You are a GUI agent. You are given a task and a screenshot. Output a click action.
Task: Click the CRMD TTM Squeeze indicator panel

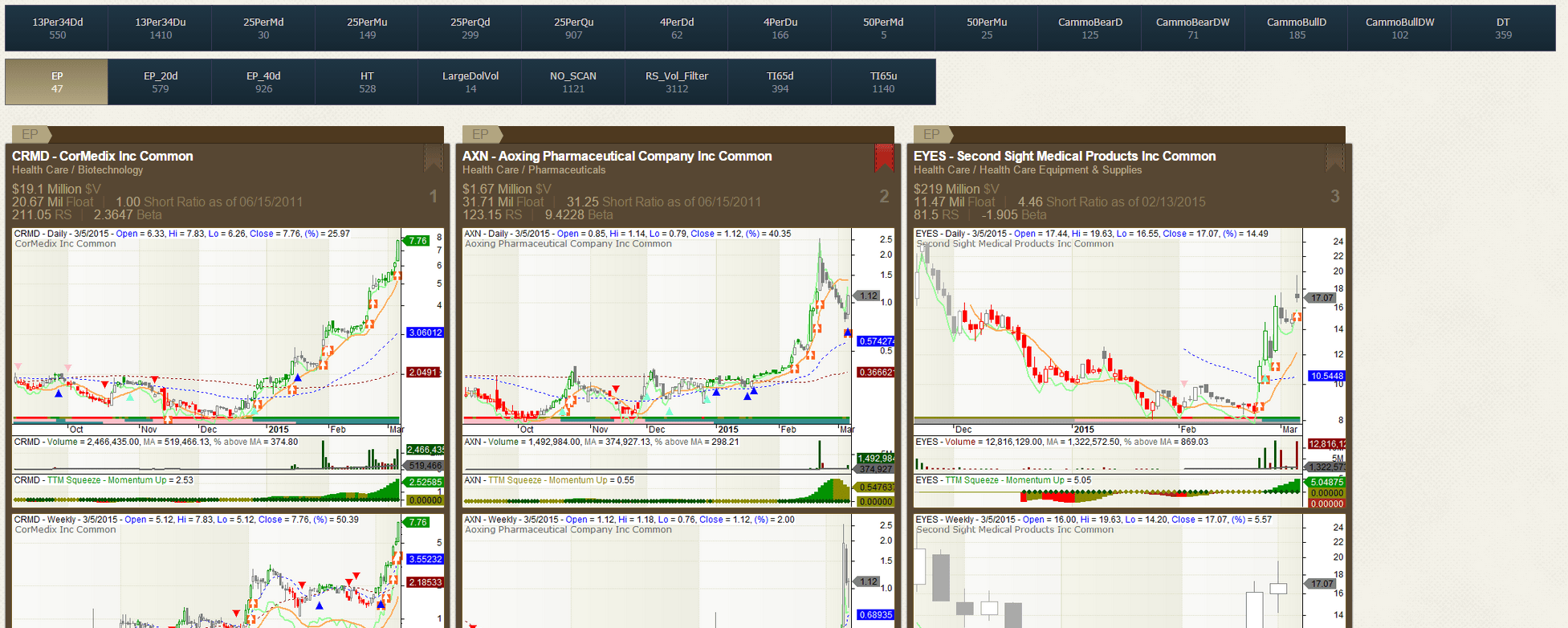coord(228,491)
